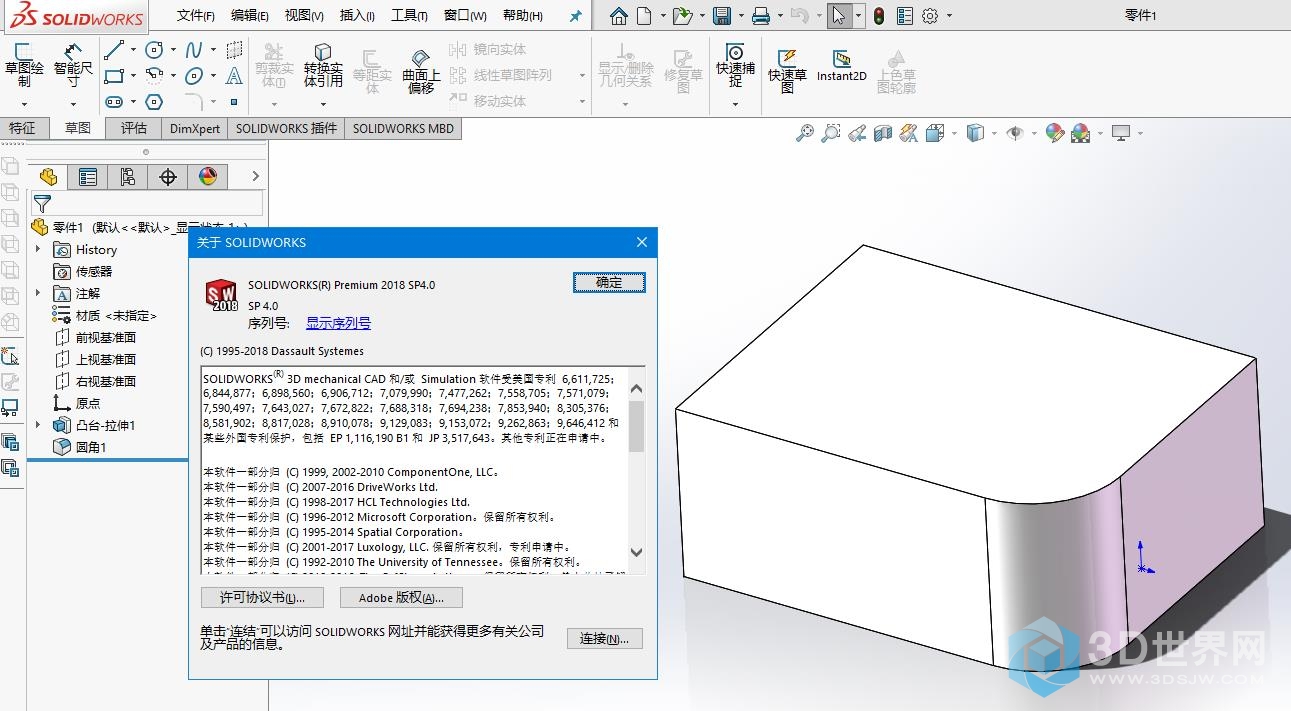This screenshot has width=1291, height=711.
Task: Open the 插入(I) menu
Action: [357, 16]
